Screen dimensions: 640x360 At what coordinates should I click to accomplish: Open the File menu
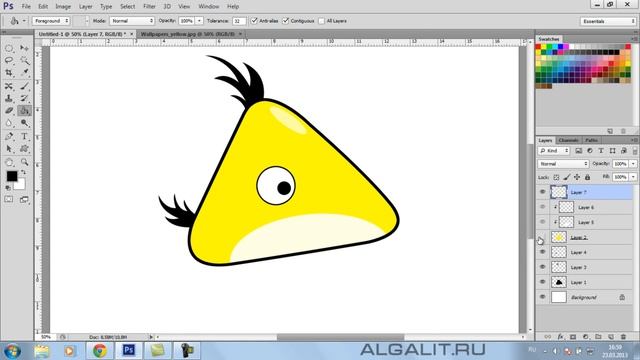tap(26, 7)
